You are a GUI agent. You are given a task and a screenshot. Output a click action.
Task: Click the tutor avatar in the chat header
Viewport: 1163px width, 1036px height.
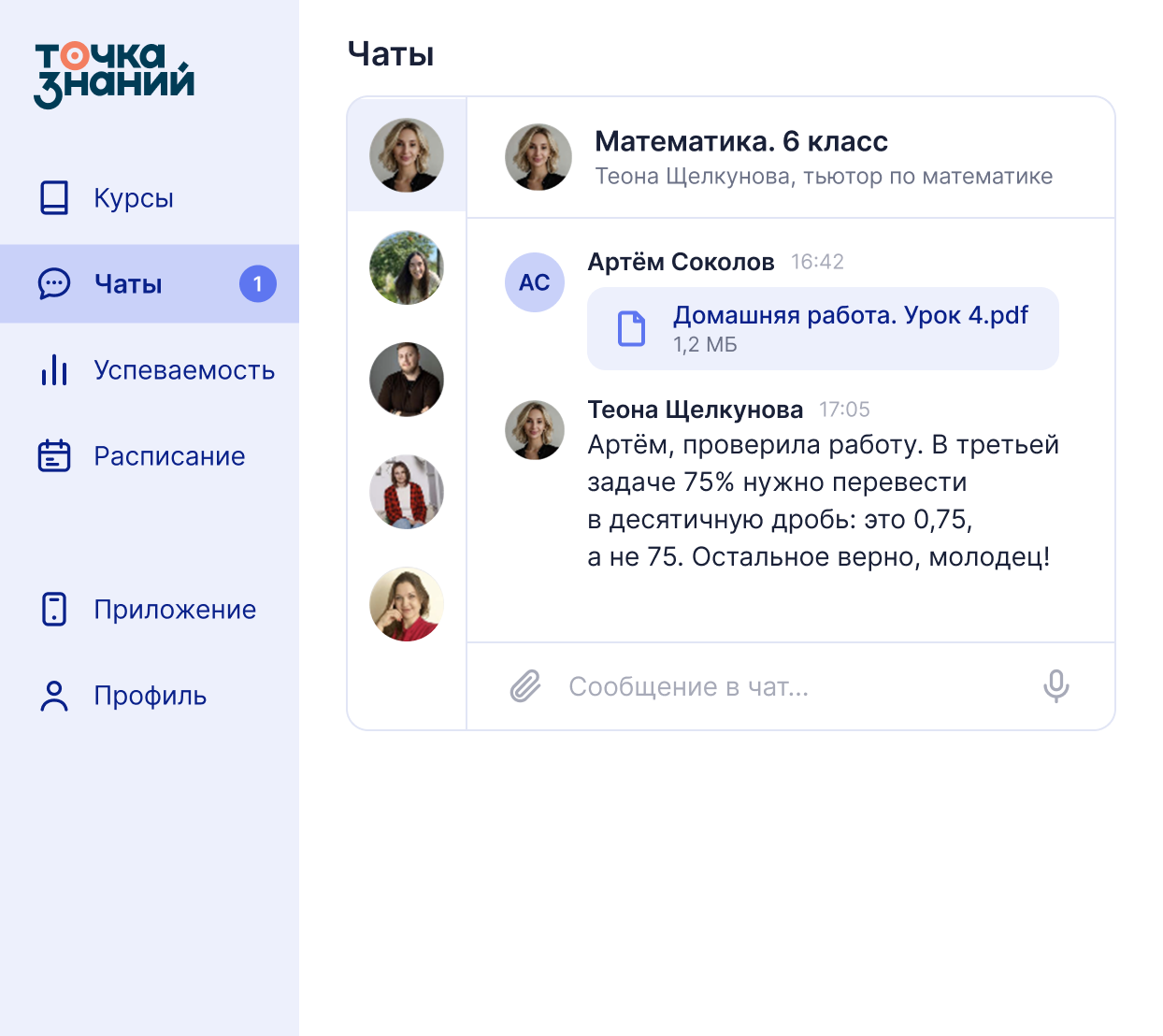click(538, 157)
